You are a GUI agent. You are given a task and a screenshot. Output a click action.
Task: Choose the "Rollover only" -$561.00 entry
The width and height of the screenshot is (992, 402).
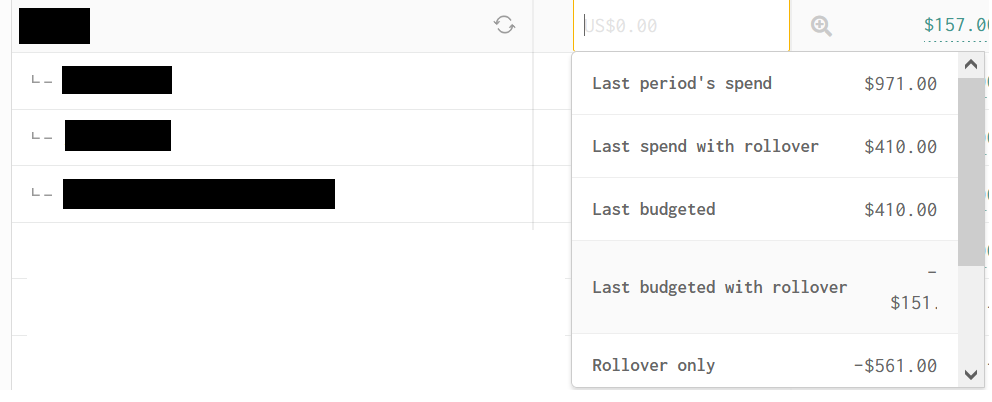coord(765,361)
